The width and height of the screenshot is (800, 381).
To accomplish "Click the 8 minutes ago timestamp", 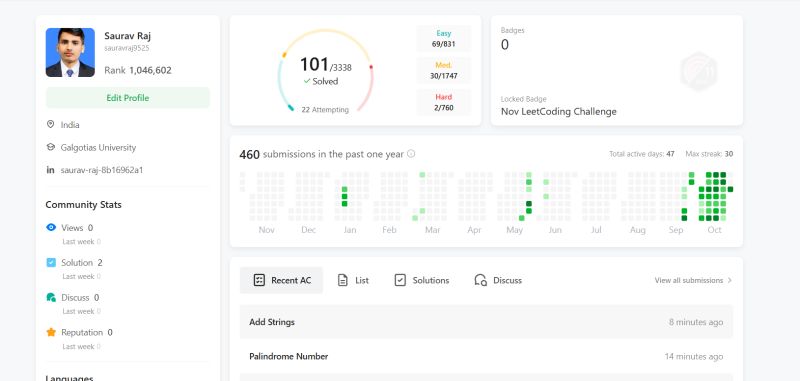I will pyautogui.click(x=696, y=322).
